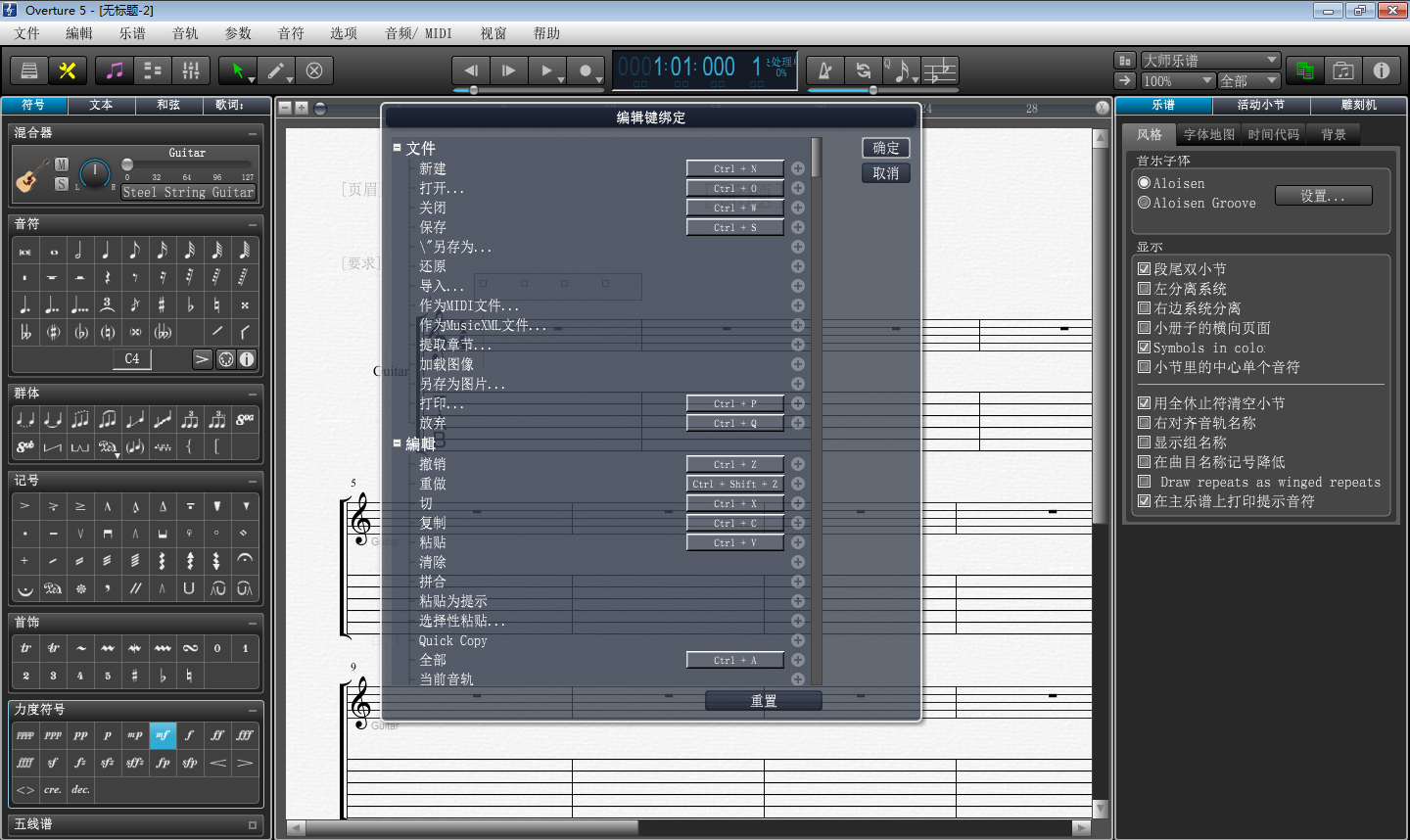Click the trill ornament in 首饰 panel
This screenshot has width=1410, height=840.
click(x=24, y=648)
